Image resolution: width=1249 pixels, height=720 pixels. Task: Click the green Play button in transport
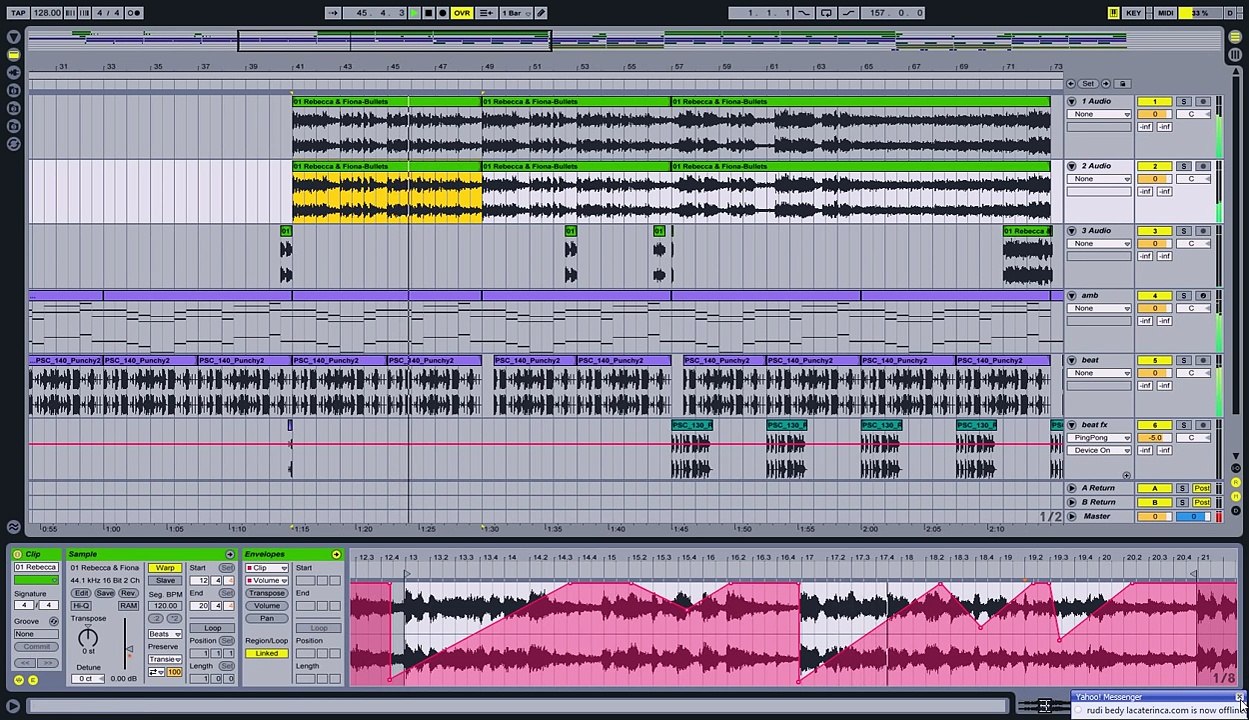pos(414,13)
